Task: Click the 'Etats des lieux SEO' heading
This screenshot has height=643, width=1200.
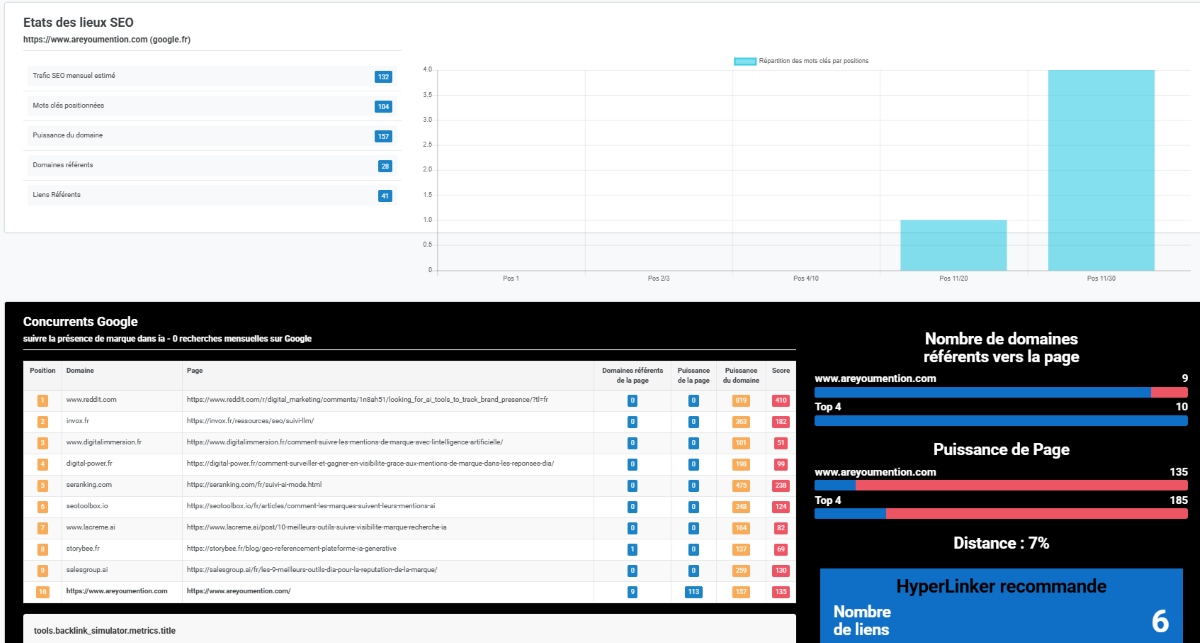Action: point(78,22)
